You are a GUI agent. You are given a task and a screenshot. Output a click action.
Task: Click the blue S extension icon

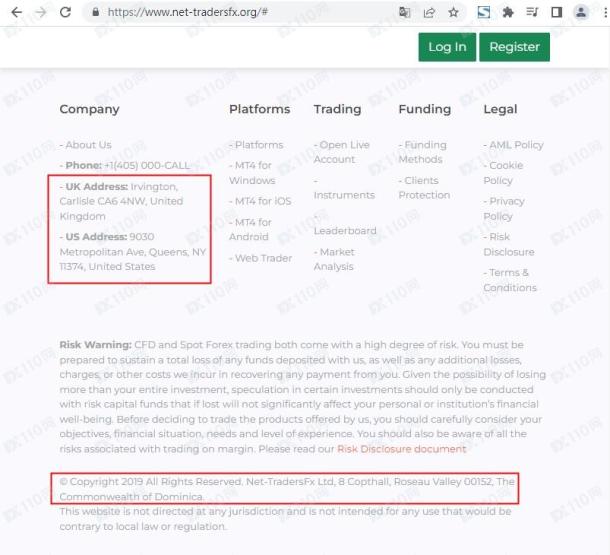pos(484,12)
